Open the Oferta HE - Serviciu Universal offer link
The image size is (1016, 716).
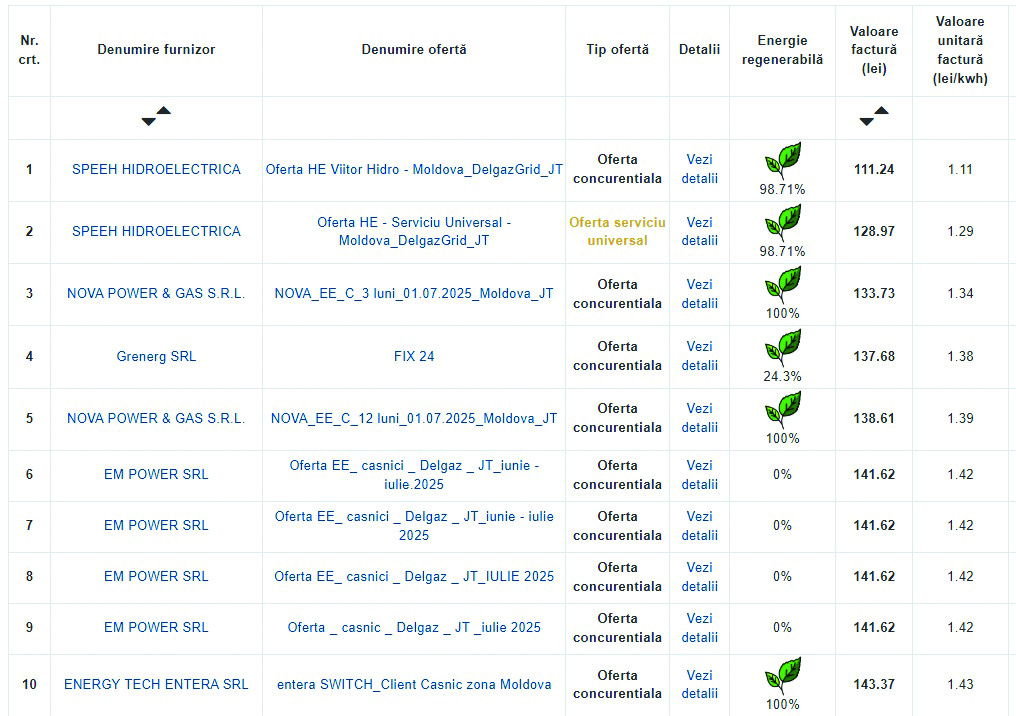(414, 231)
